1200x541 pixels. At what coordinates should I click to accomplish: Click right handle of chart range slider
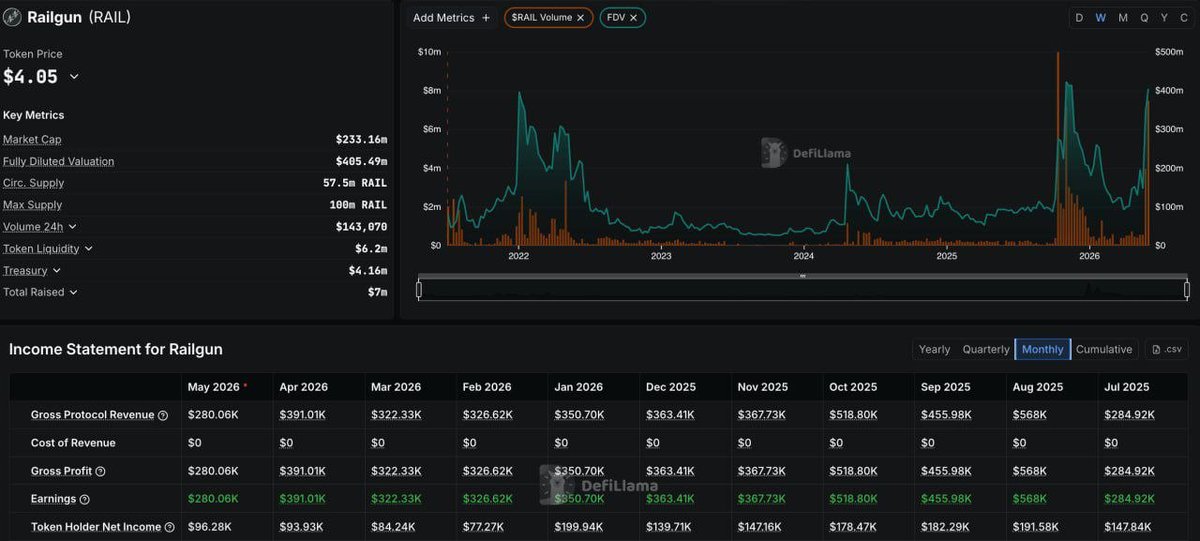(x=1187, y=290)
